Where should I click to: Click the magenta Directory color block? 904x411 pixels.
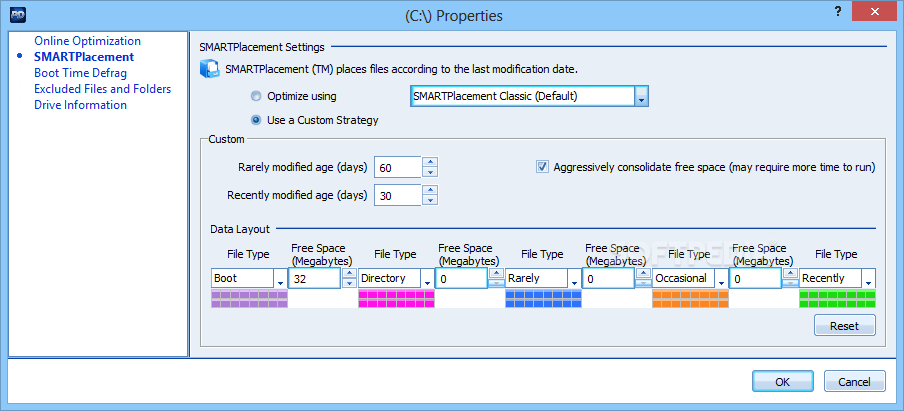[x=396, y=299]
